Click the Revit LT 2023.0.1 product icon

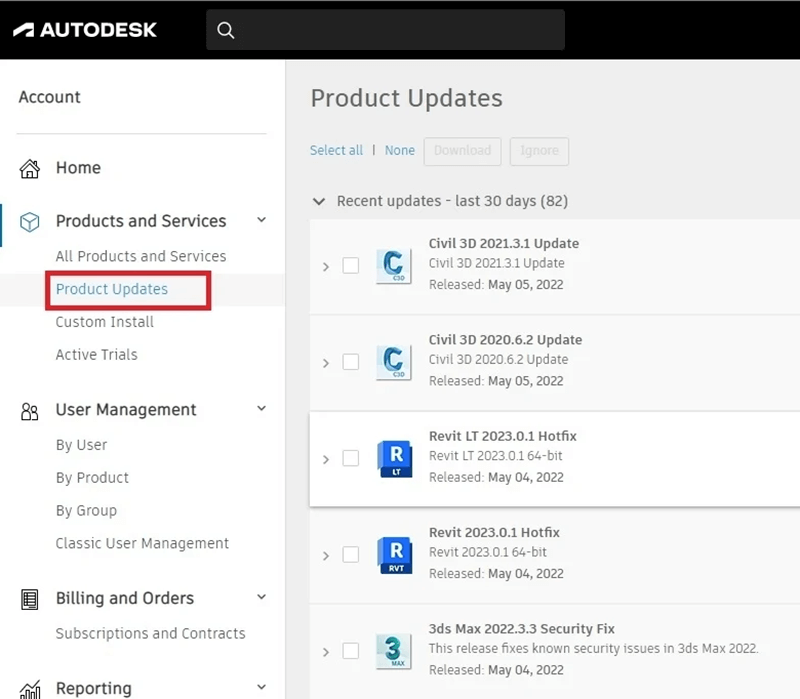(394, 458)
